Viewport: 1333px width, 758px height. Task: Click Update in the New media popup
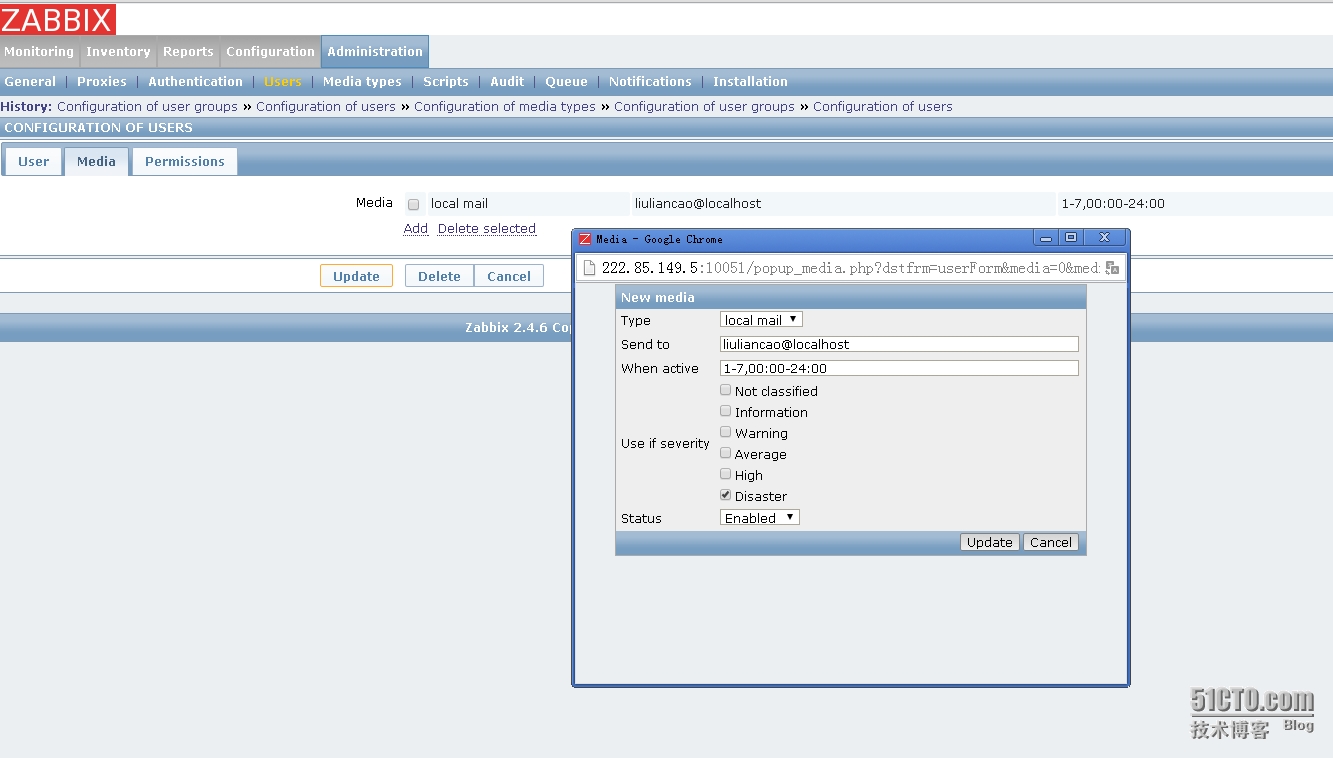click(990, 542)
